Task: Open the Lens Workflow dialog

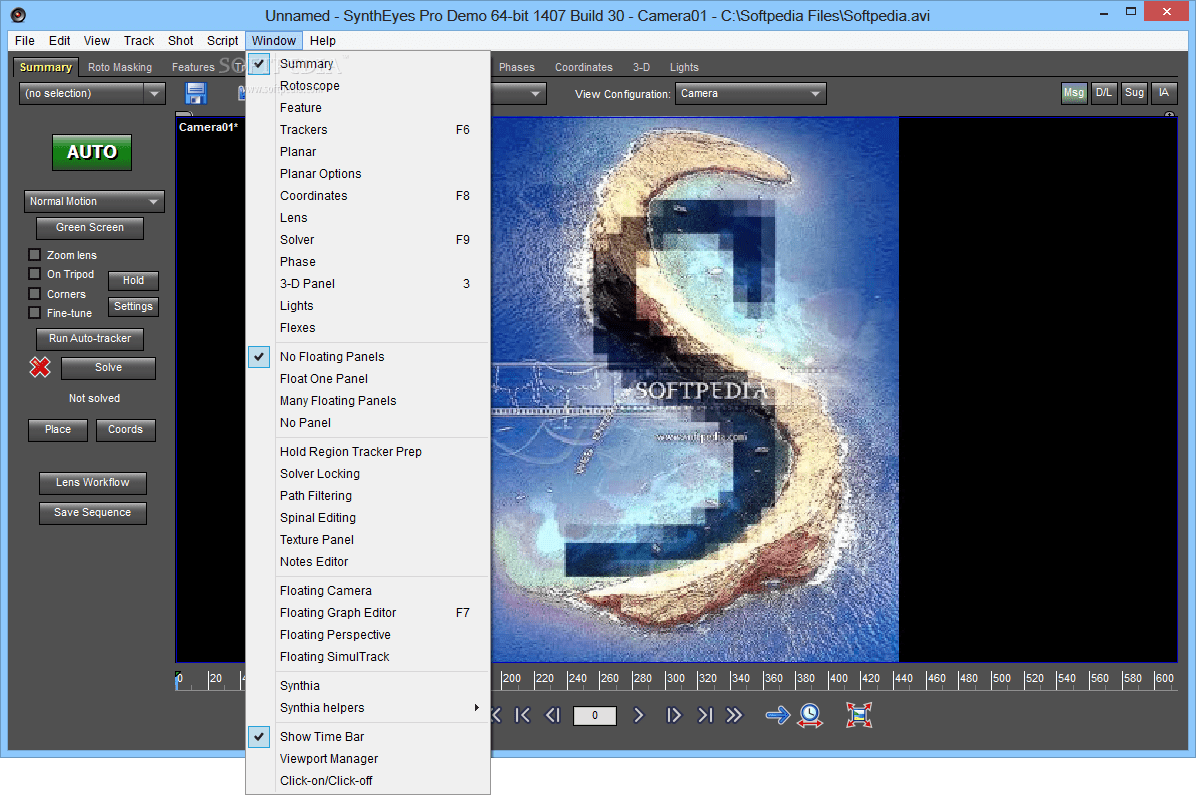Action: [x=92, y=483]
